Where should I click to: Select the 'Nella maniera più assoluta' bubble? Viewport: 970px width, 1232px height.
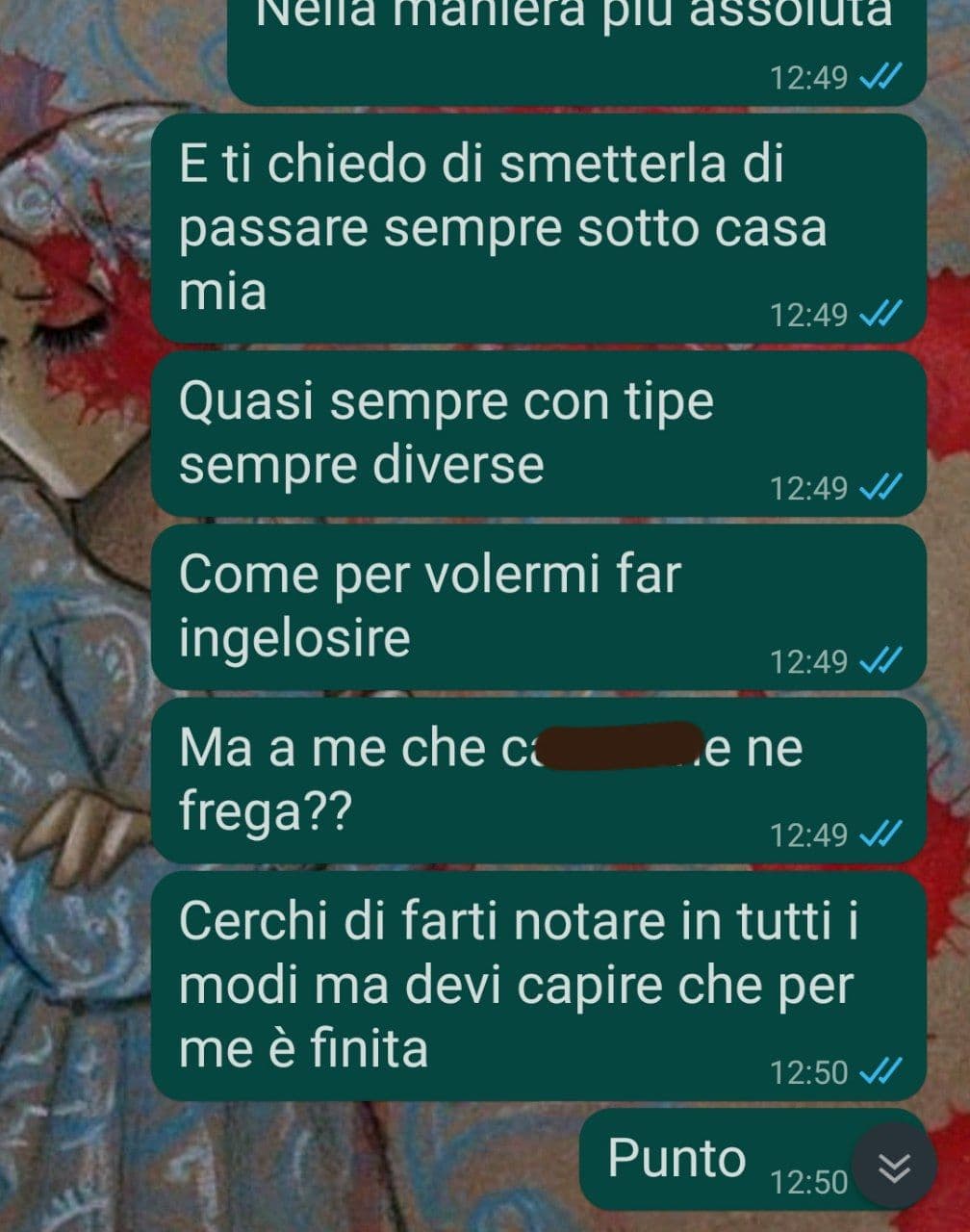[x=576, y=48]
